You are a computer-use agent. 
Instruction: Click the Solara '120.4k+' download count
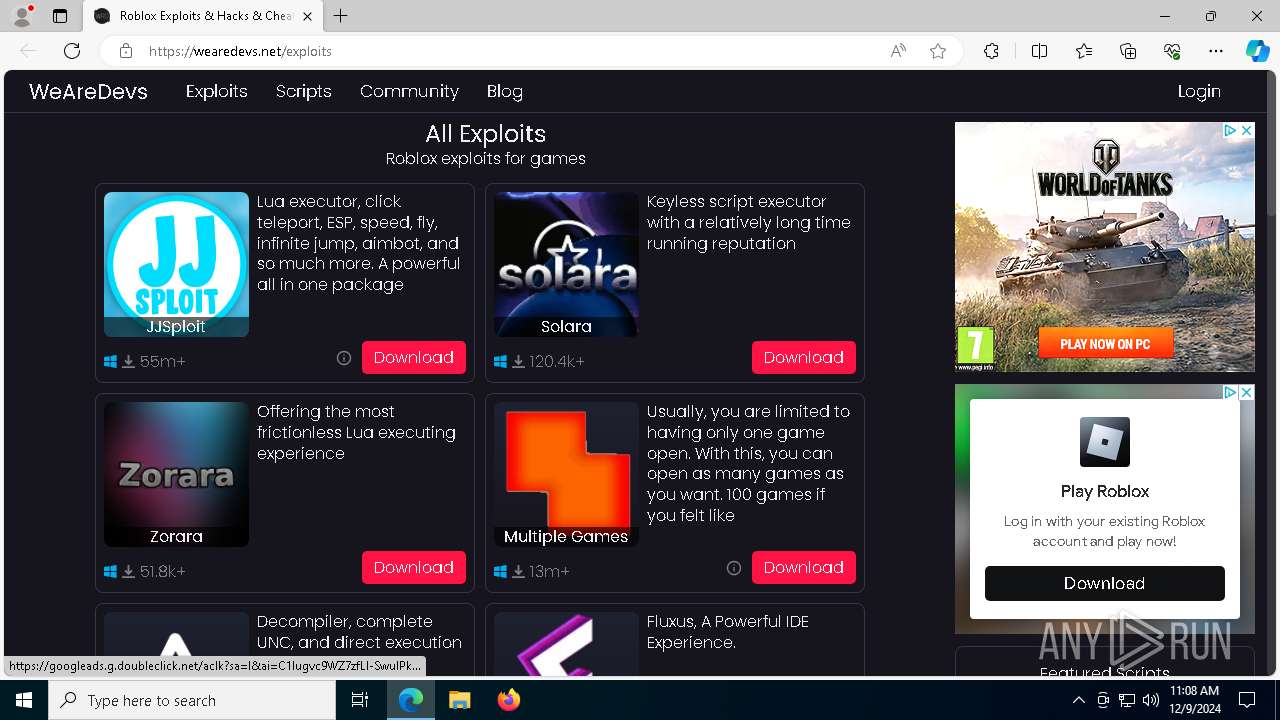point(557,361)
